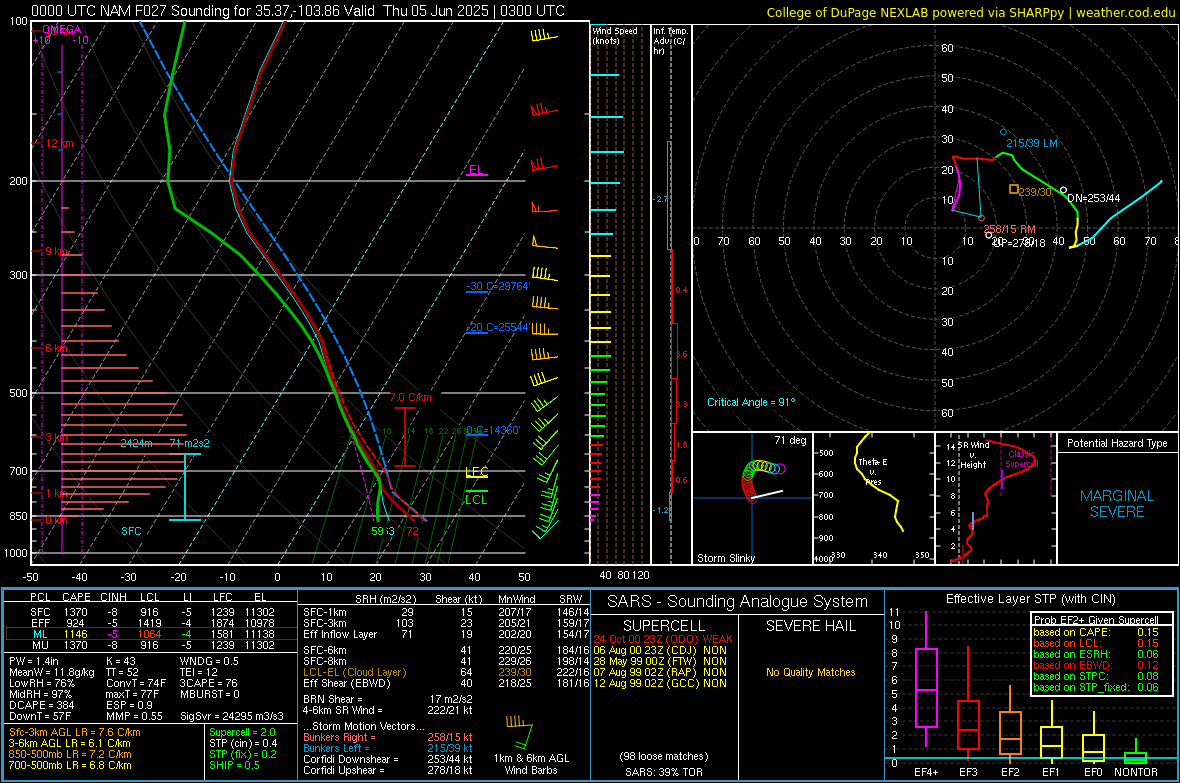The height and width of the screenshot is (783, 1180).
Task: Click the CINH column header
Action: [113, 597]
